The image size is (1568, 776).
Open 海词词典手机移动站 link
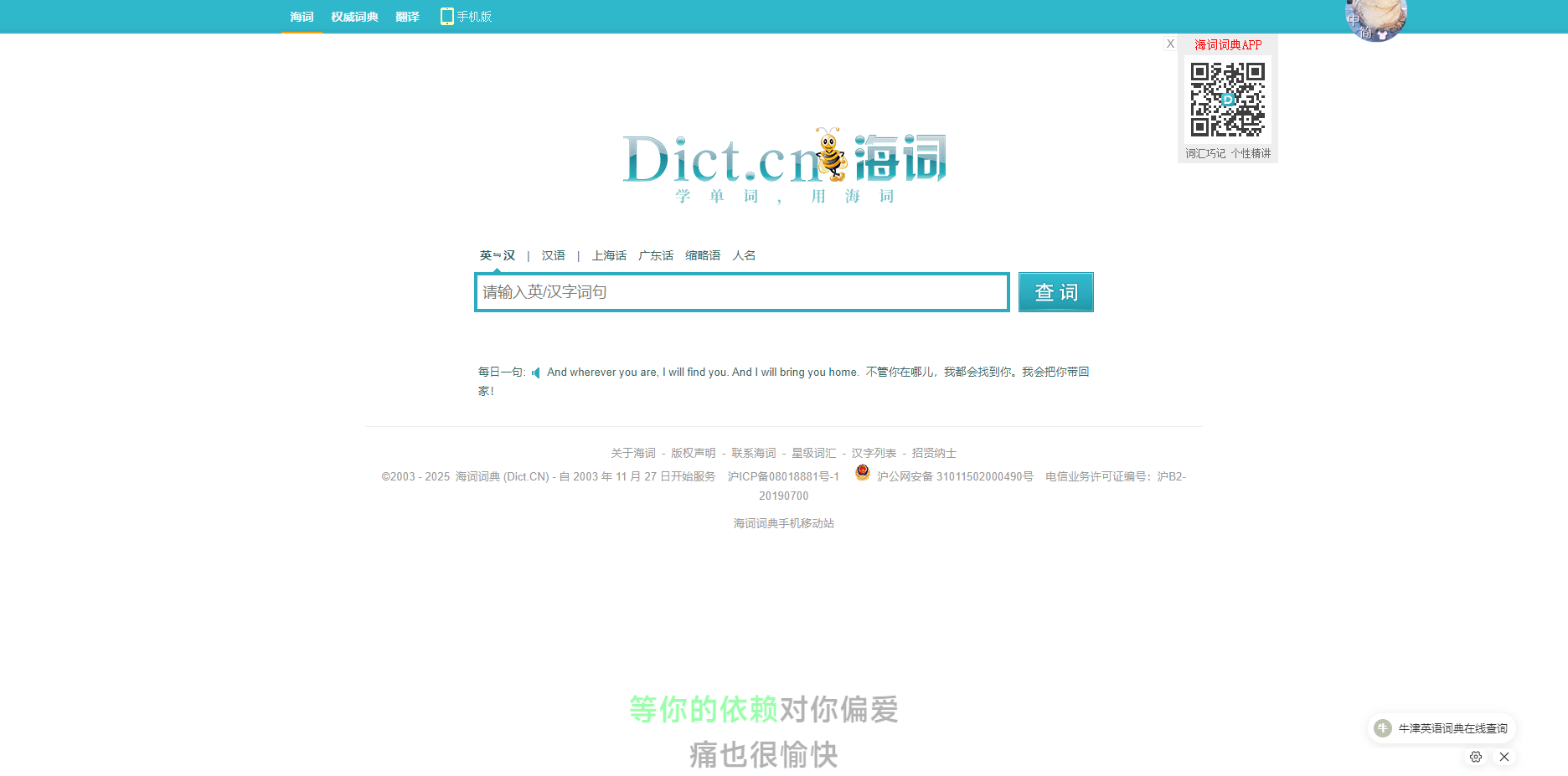(x=784, y=523)
